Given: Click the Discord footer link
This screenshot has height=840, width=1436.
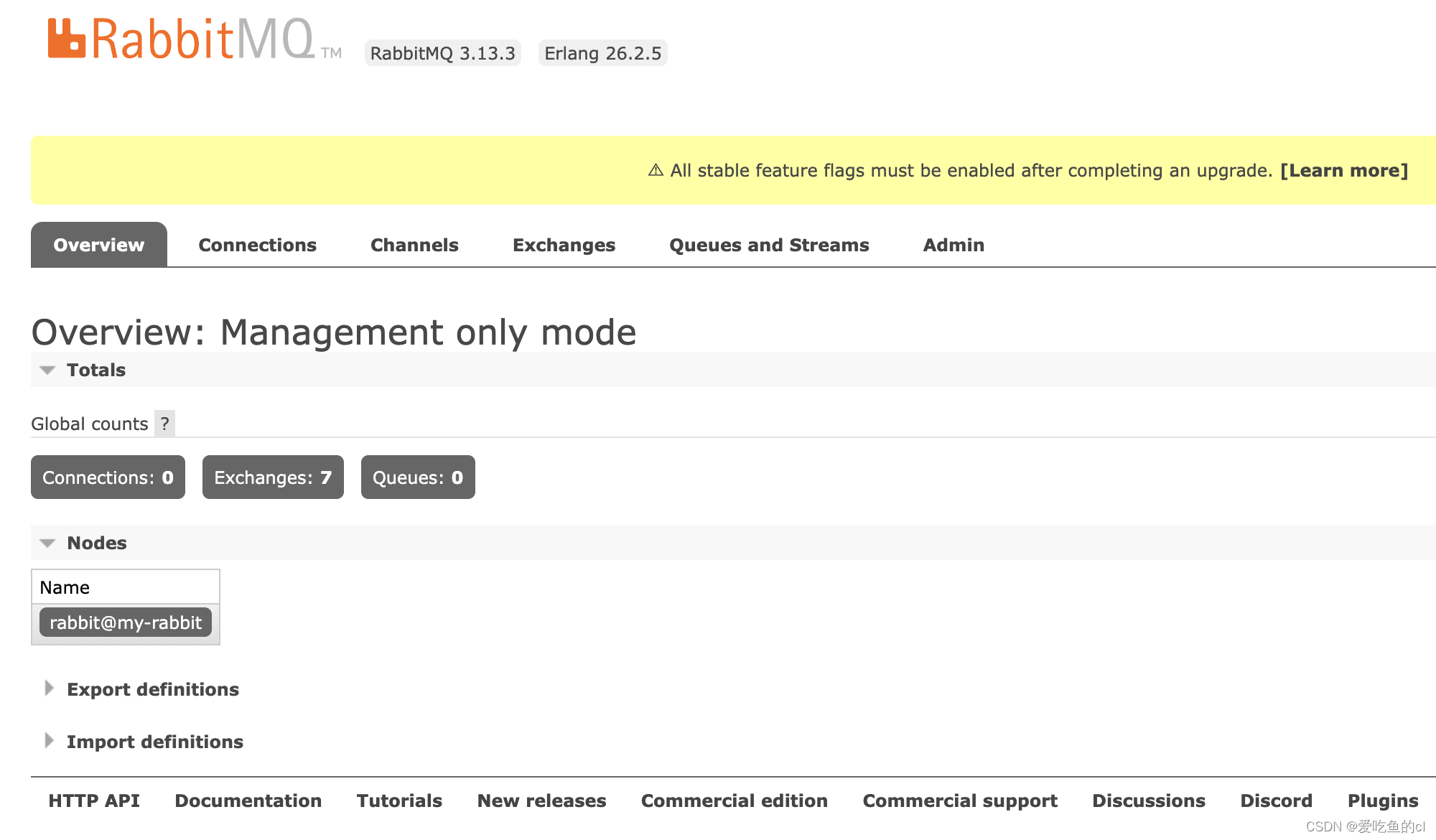Looking at the screenshot, I should pos(1276,801).
